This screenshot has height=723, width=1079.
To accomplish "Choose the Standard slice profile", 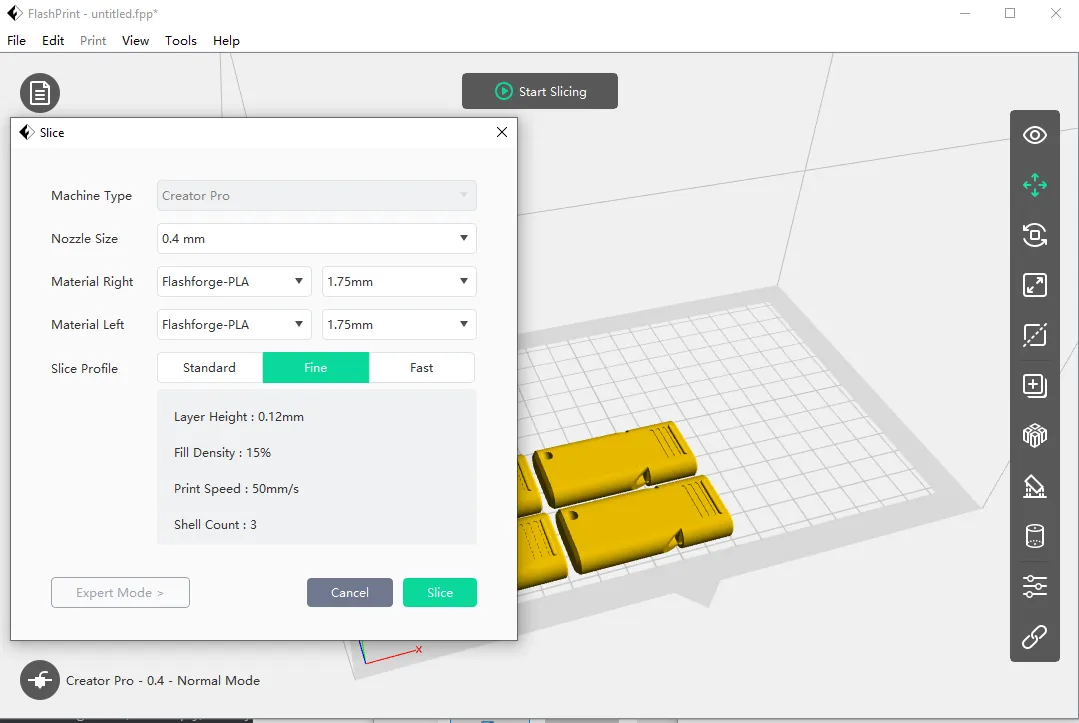I will pos(210,367).
